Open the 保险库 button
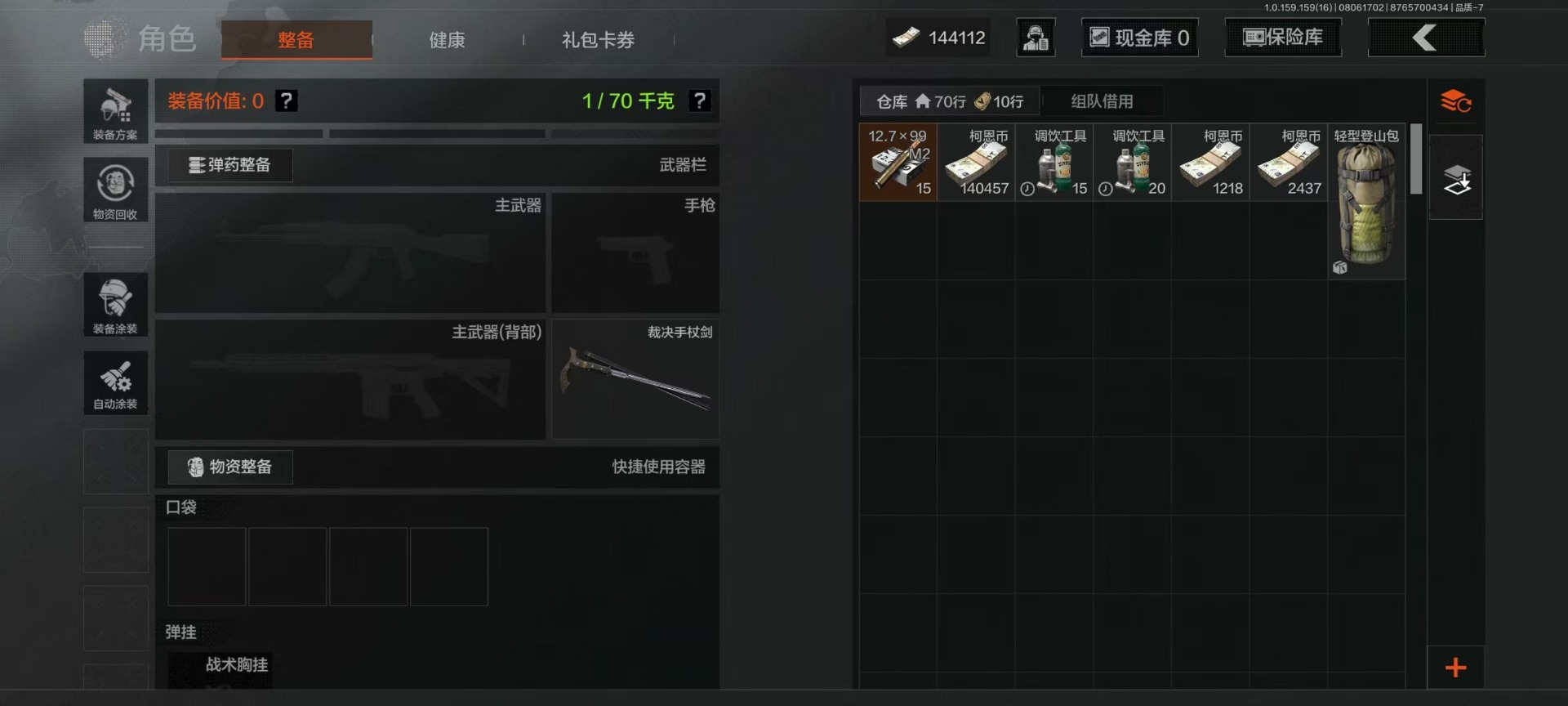The width and height of the screenshot is (1568, 706). [x=1283, y=38]
